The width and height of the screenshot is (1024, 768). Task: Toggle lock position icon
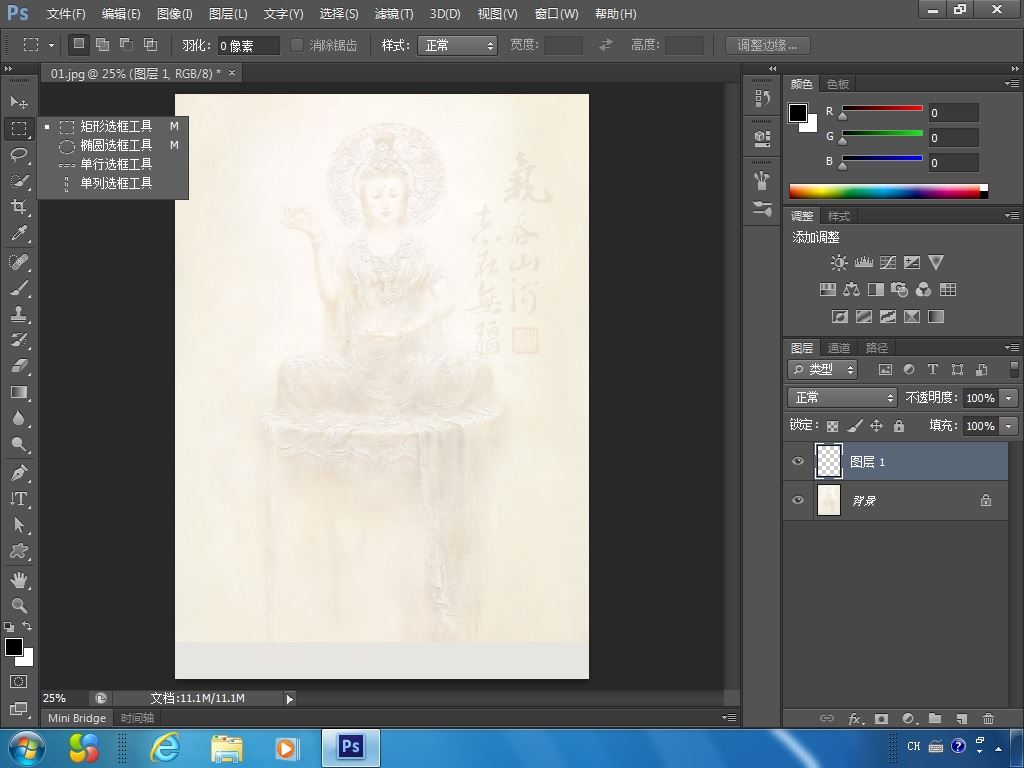pos(876,426)
